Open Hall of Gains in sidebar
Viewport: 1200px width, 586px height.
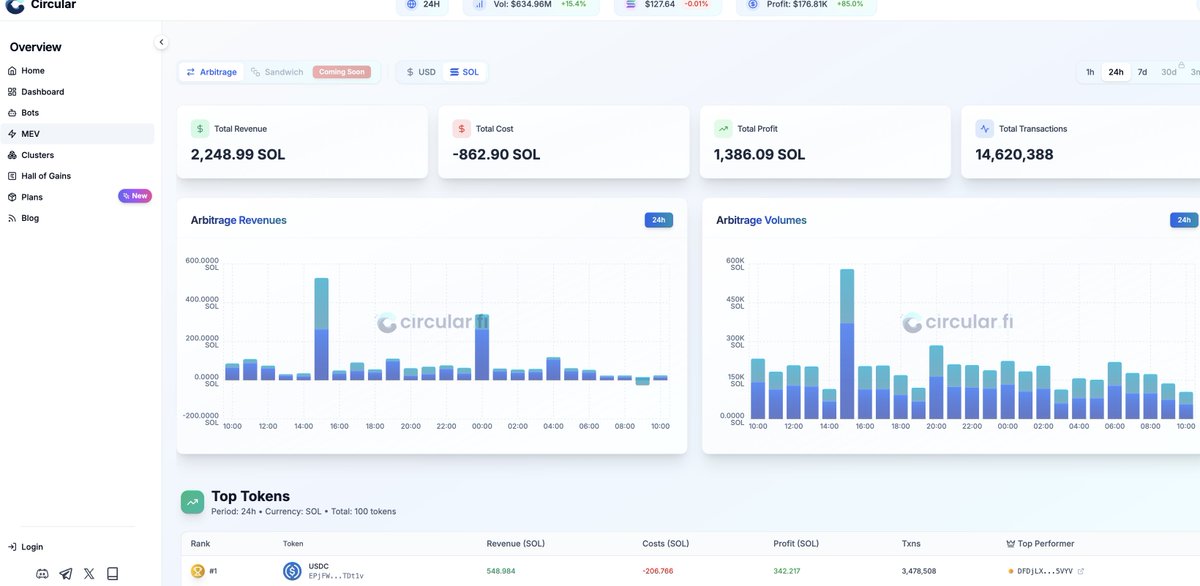tap(46, 176)
